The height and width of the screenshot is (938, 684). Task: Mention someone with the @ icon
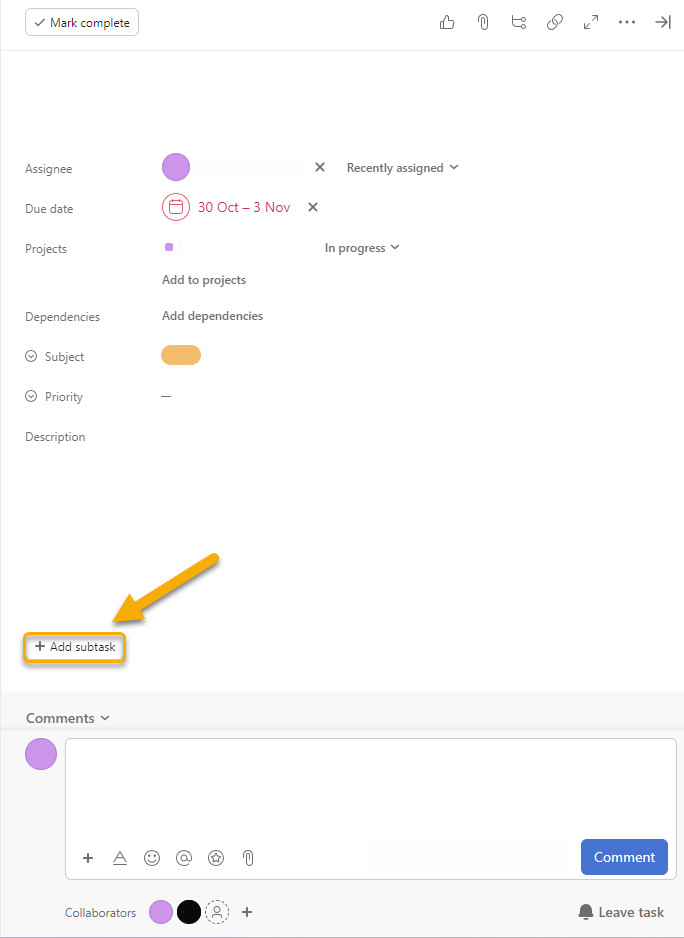click(x=184, y=857)
